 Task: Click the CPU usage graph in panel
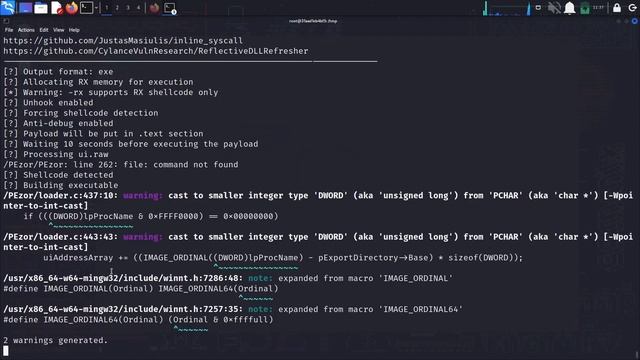pyautogui.click(x=507, y=8)
